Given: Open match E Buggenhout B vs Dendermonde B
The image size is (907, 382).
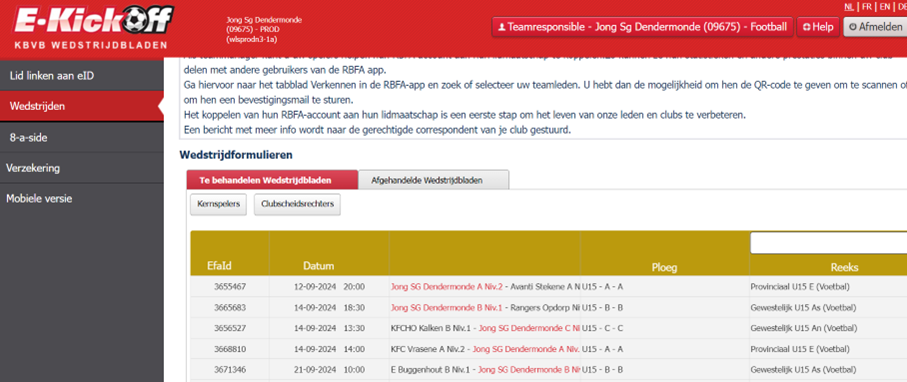Looking at the screenshot, I should 485,369.
